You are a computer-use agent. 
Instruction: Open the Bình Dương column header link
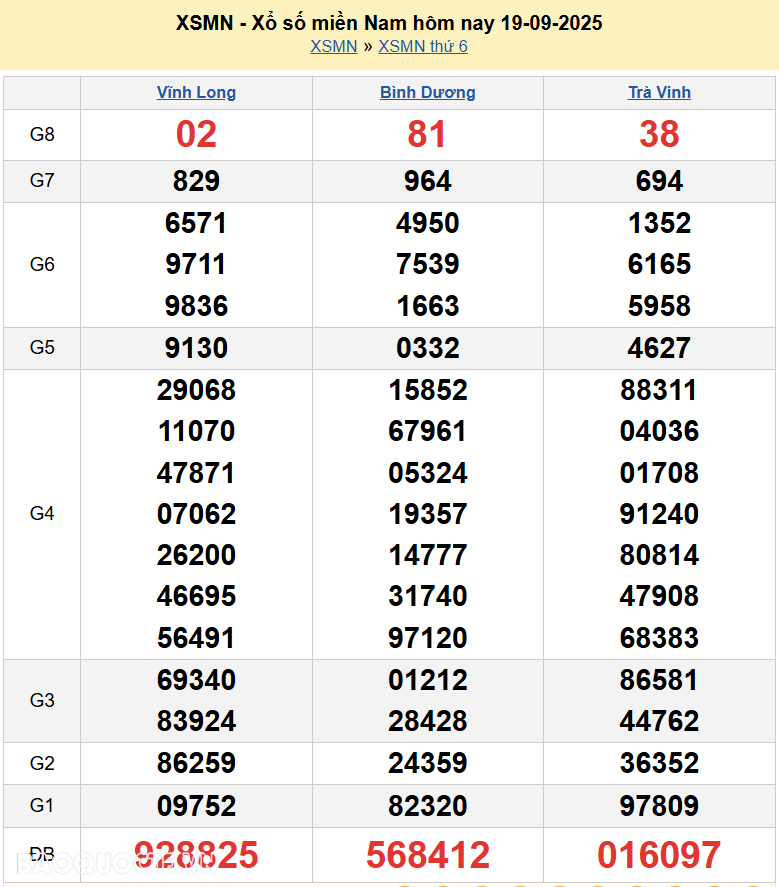pos(427,93)
